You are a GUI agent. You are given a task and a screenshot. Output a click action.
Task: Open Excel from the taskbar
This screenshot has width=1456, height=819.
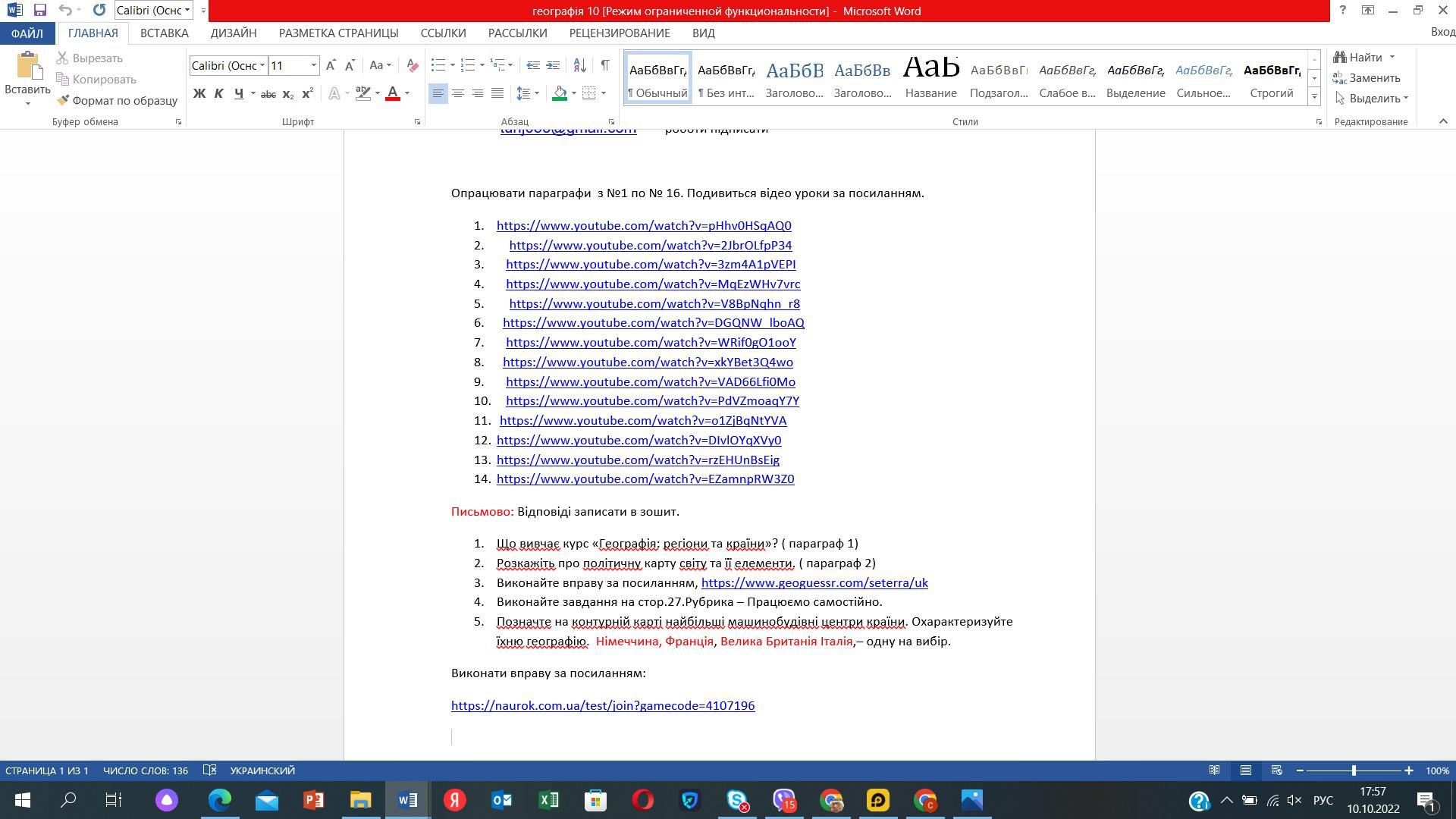(x=548, y=800)
